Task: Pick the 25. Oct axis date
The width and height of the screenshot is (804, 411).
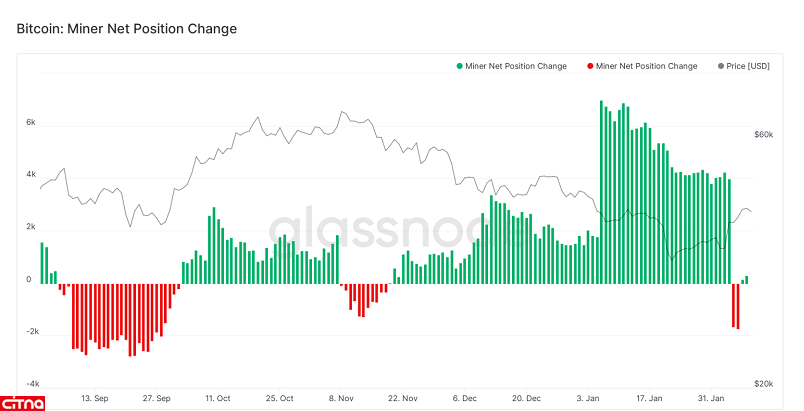Action: (281, 398)
